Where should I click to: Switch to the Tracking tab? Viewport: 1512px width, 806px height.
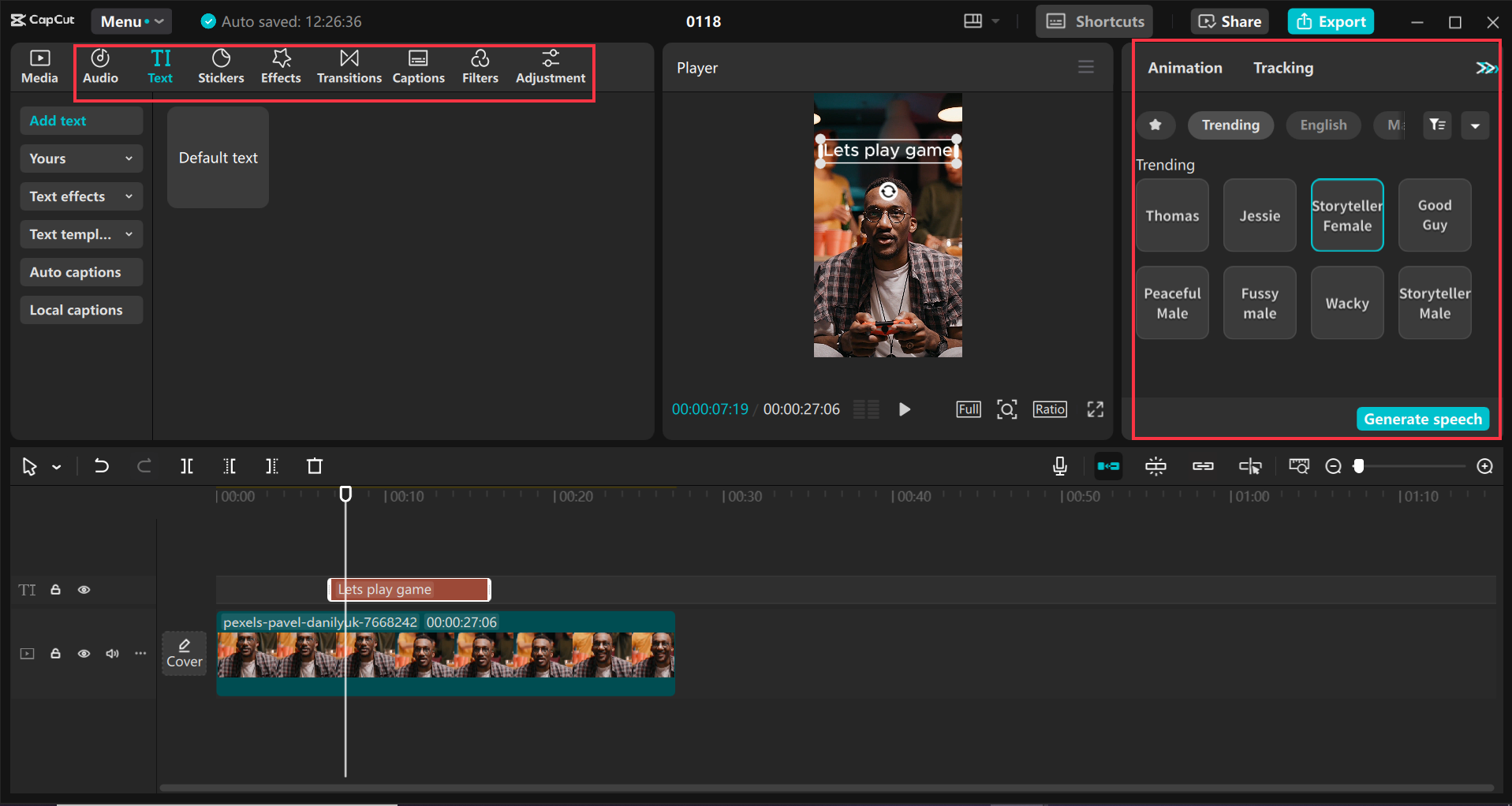1282,68
